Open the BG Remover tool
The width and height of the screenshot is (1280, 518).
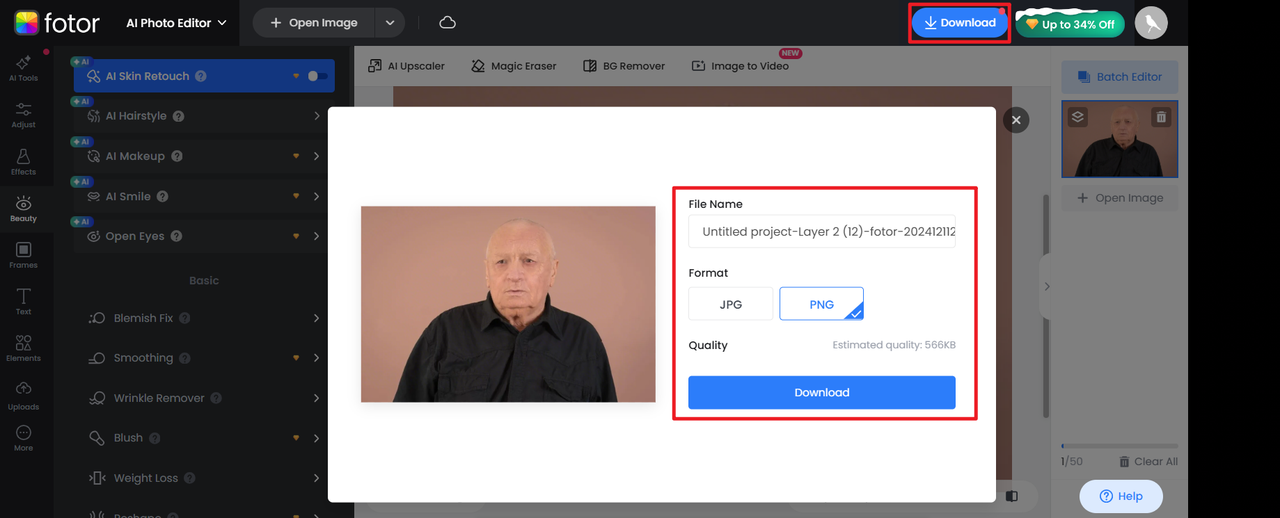click(624, 66)
